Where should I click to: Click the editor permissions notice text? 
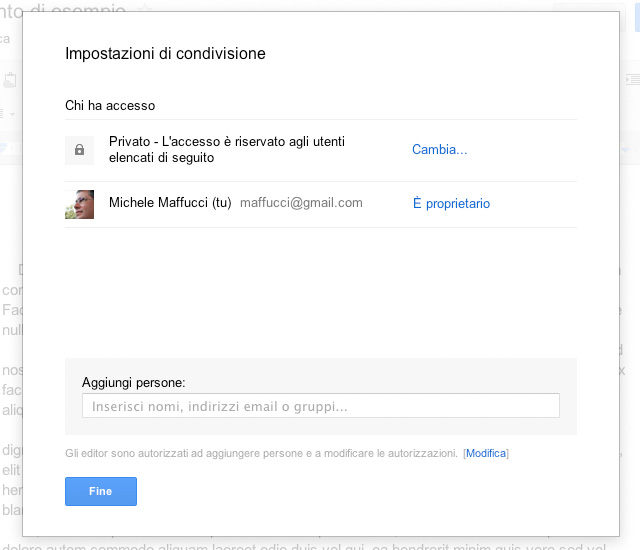[x=260, y=454]
